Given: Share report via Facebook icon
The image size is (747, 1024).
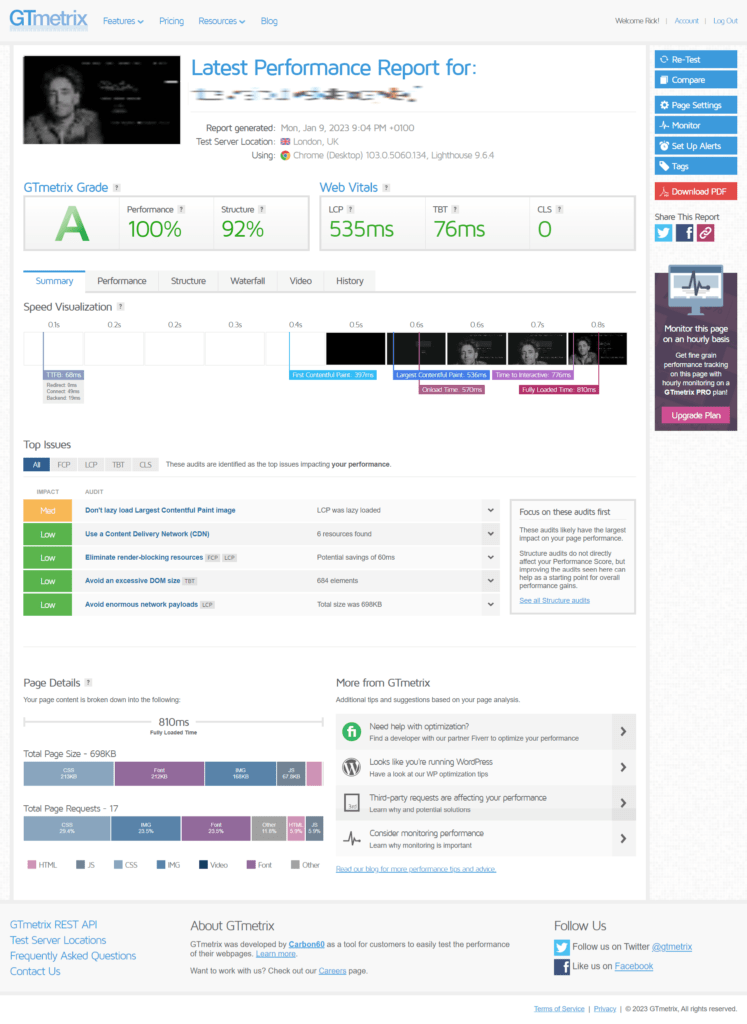Looking at the screenshot, I should point(684,233).
